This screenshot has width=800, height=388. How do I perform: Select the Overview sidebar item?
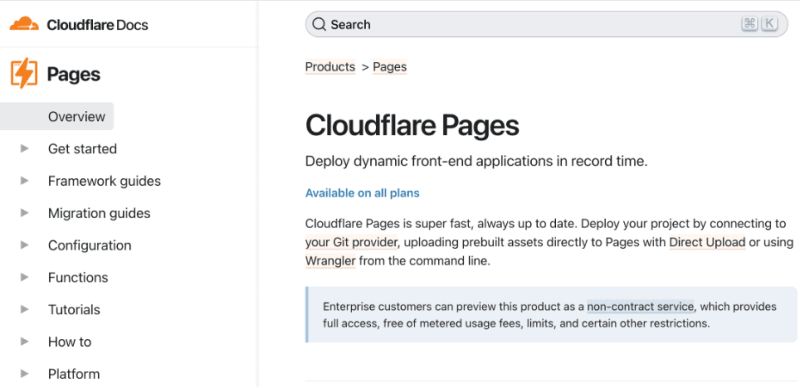57,116
